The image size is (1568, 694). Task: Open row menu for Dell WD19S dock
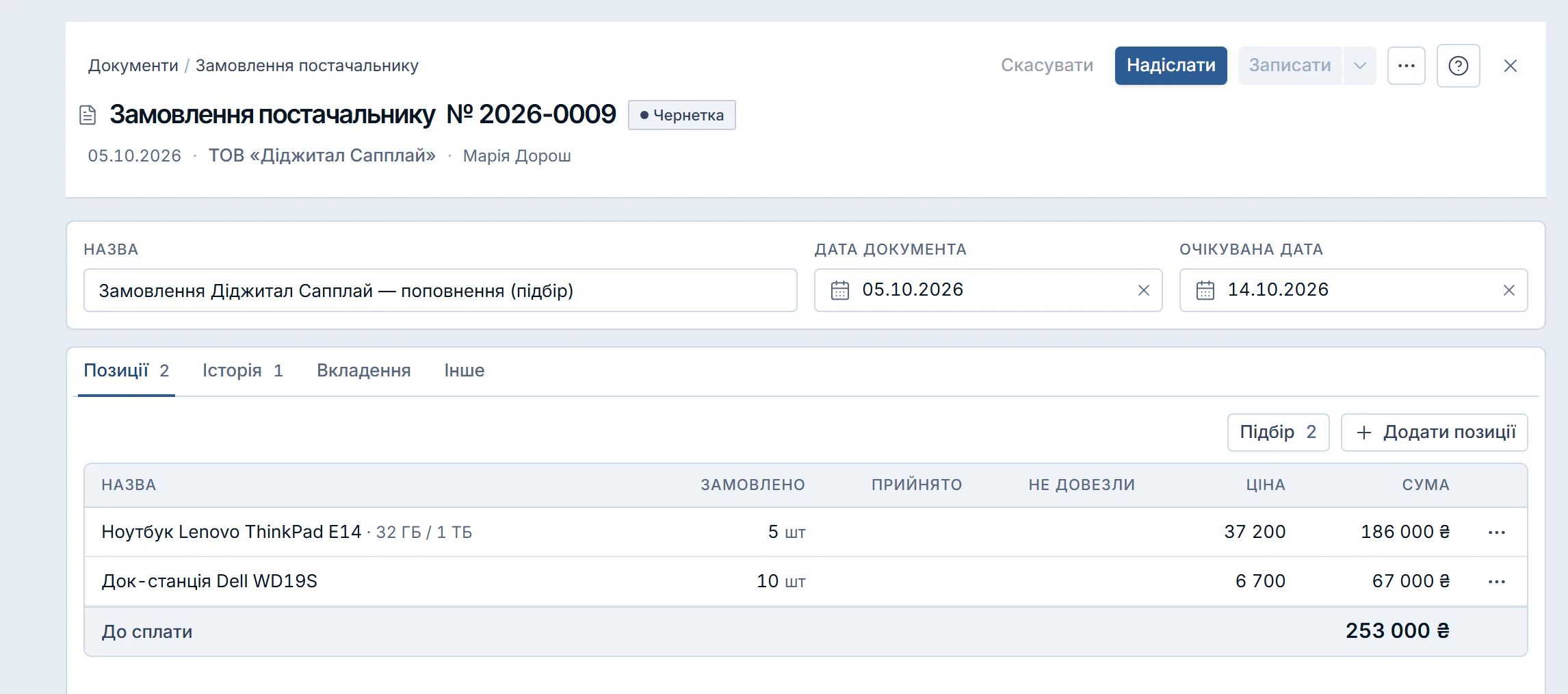point(1496,582)
